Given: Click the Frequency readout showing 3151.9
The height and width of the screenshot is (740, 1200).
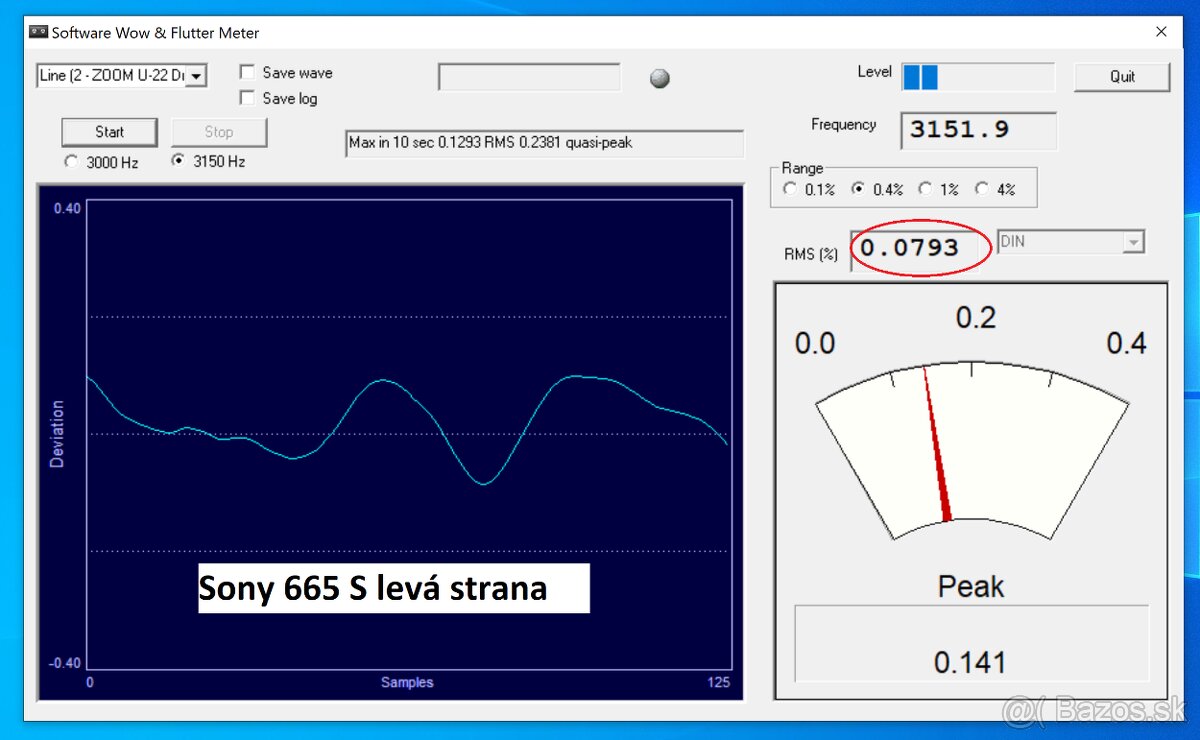Looking at the screenshot, I should (x=977, y=130).
